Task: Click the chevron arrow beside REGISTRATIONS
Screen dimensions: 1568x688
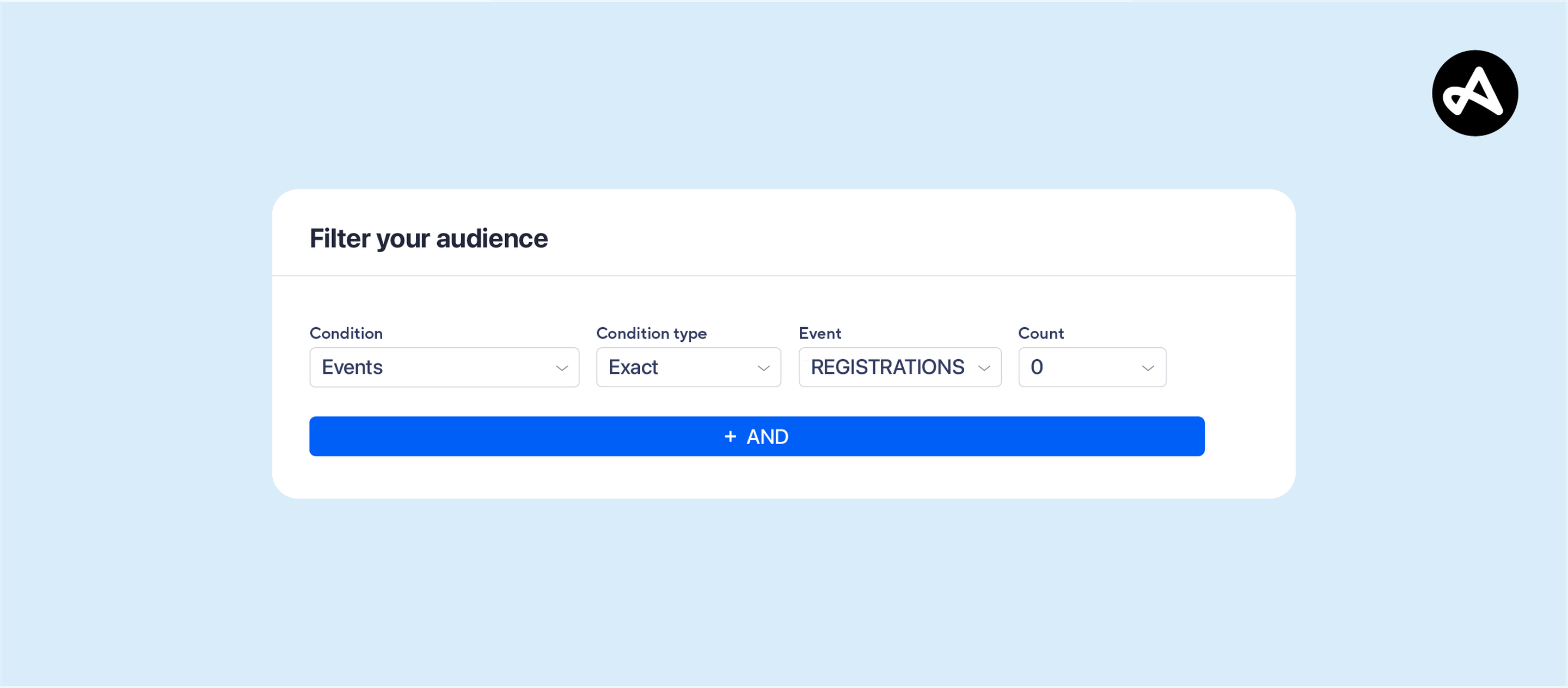Action: coord(984,368)
